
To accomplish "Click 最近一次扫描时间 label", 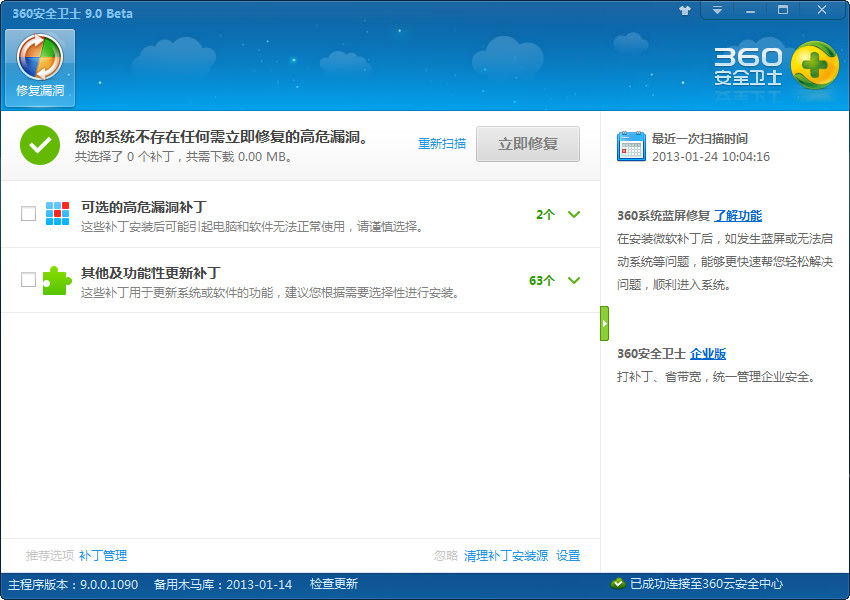I will click(700, 139).
